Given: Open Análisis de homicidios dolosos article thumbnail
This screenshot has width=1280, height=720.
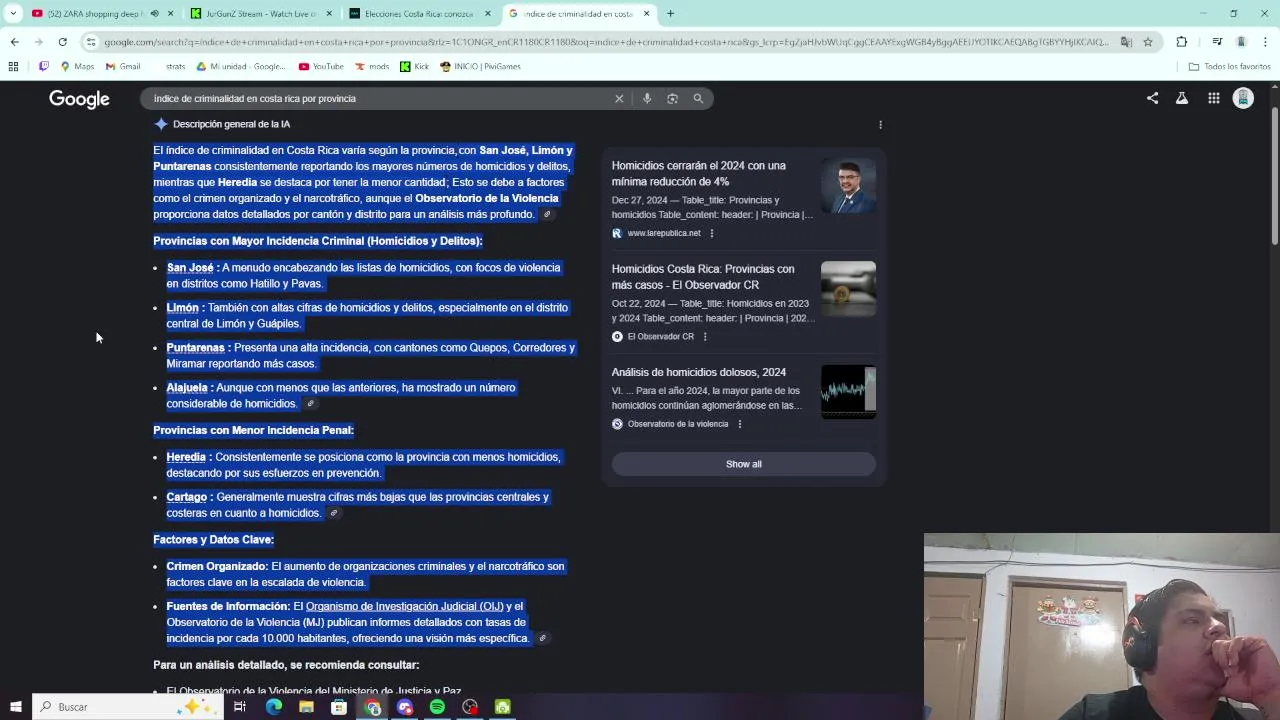Looking at the screenshot, I should (848, 391).
